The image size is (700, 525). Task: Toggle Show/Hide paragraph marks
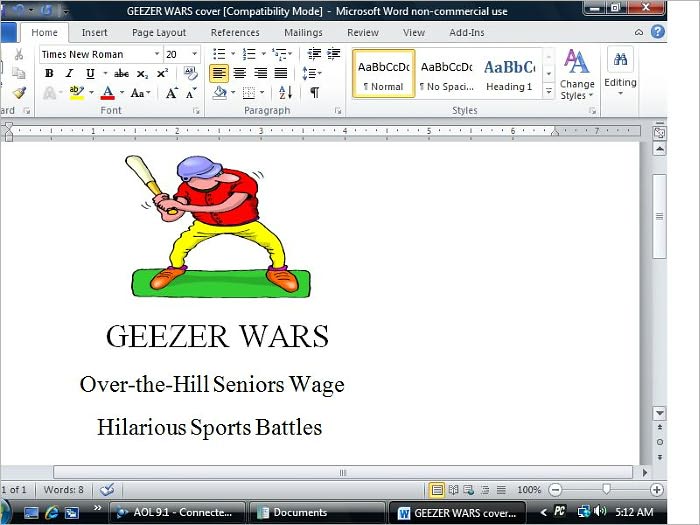[314, 93]
